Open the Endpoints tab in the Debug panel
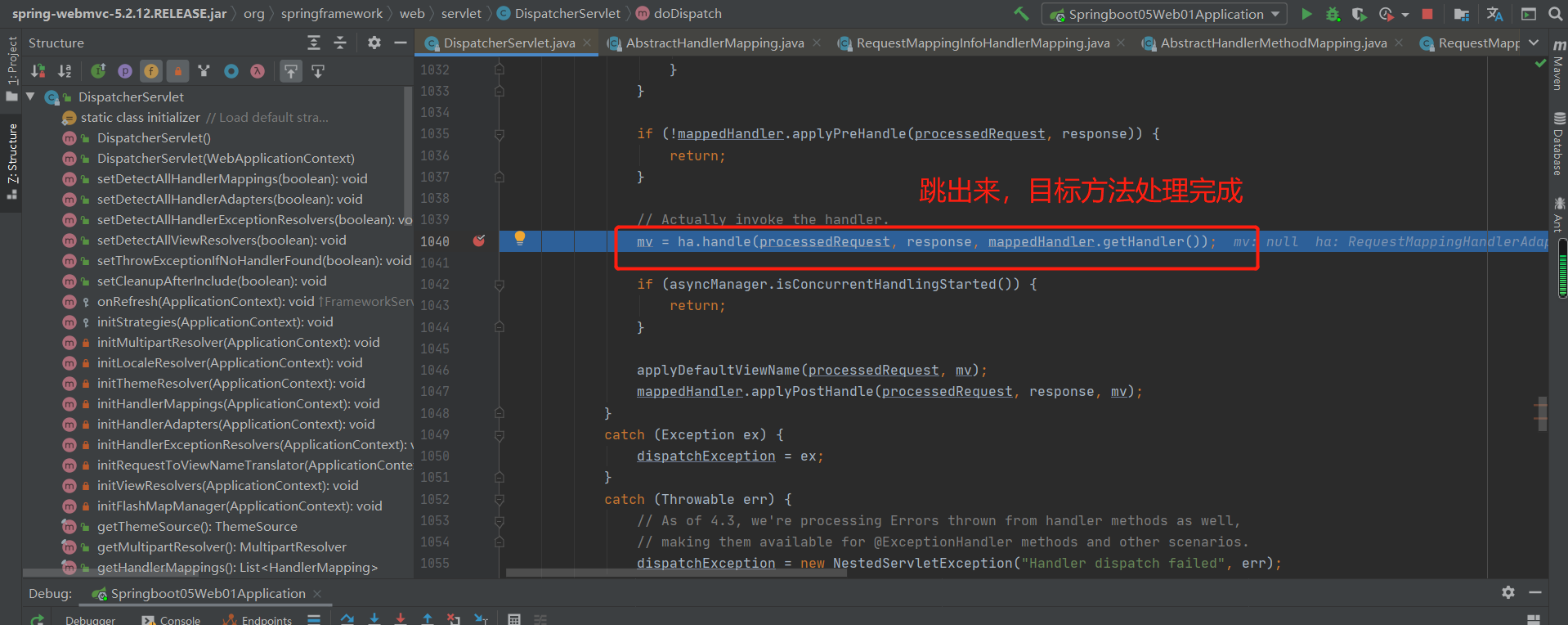This screenshot has height=625, width=1568. coord(257,619)
